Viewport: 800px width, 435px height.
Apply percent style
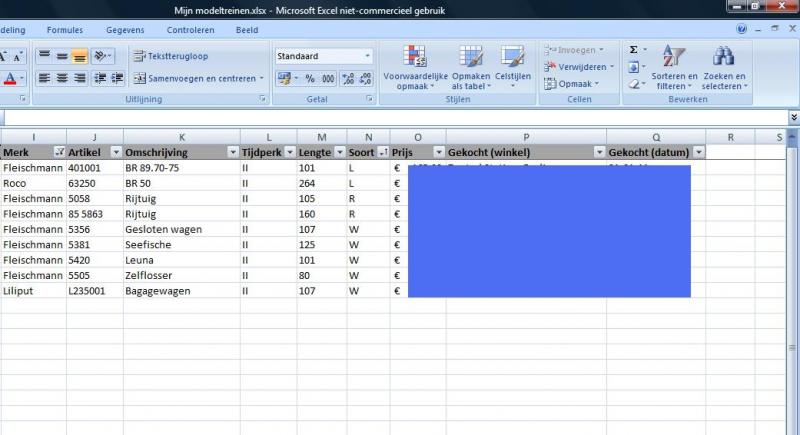click(310, 79)
